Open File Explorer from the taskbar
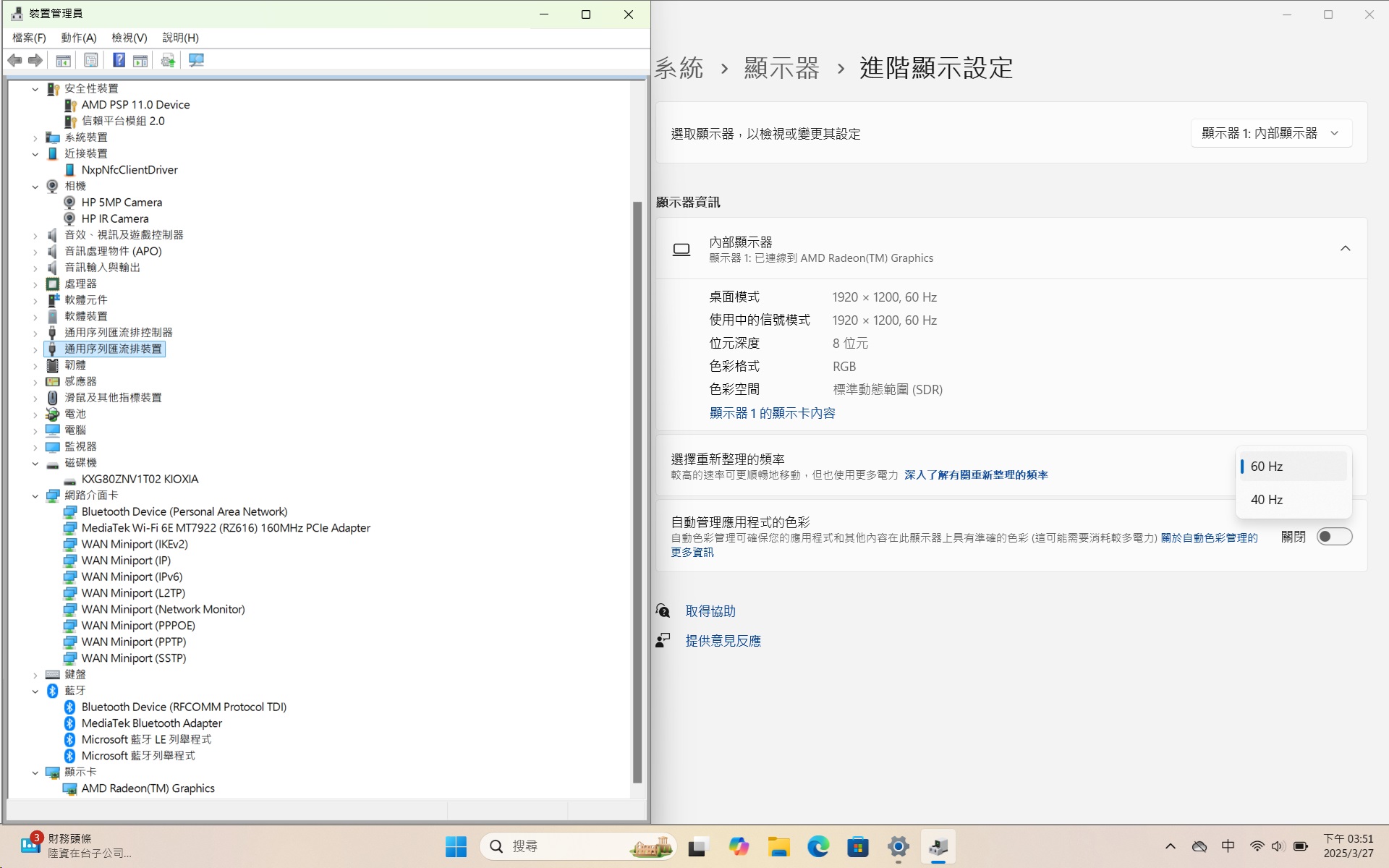 pyautogui.click(x=778, y=846)
